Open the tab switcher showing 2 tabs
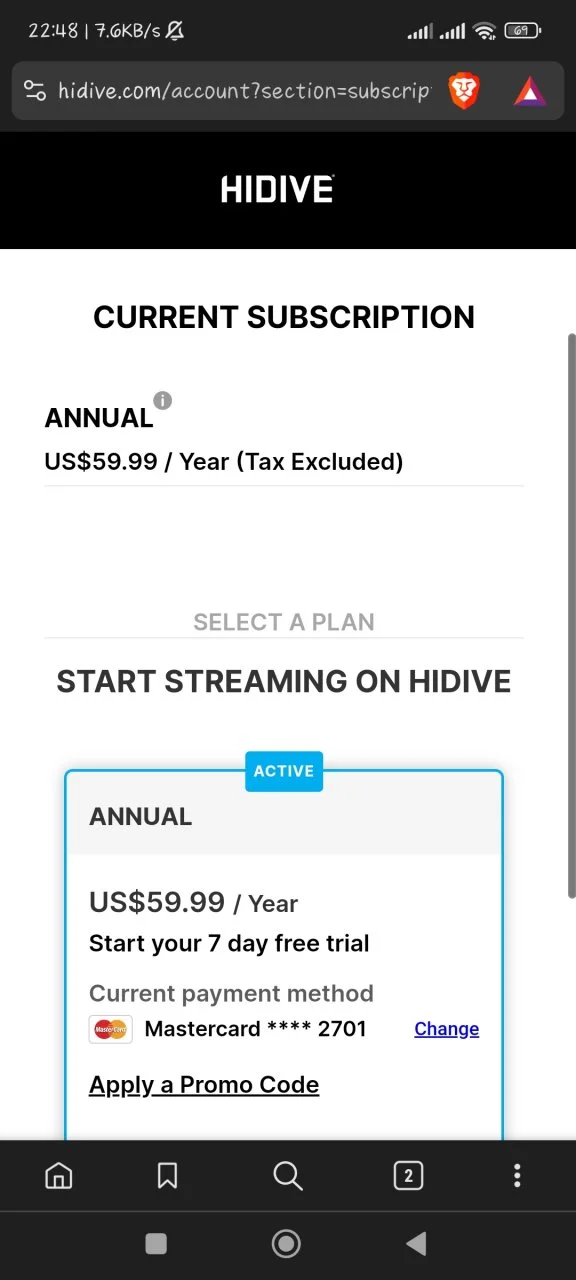Viewport: 576px width, 1280px height. [x=408, y=1176]
